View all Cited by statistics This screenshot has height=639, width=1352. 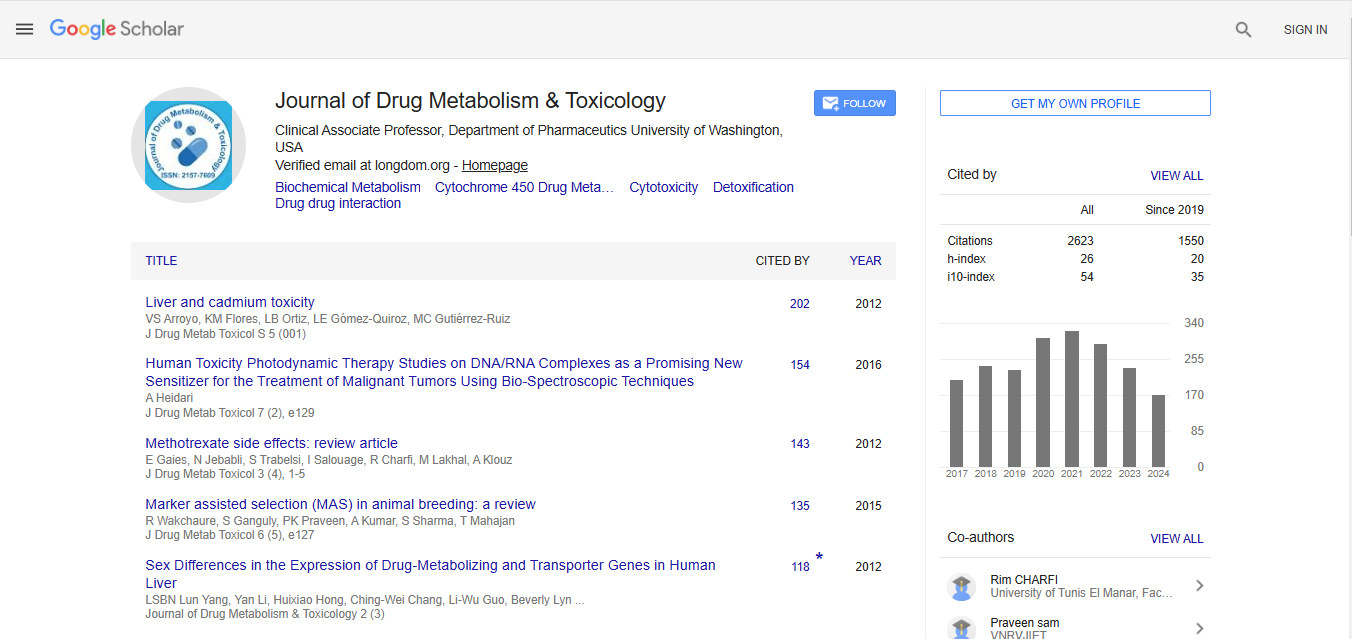pyautogui.click(x=1176, y=175)
